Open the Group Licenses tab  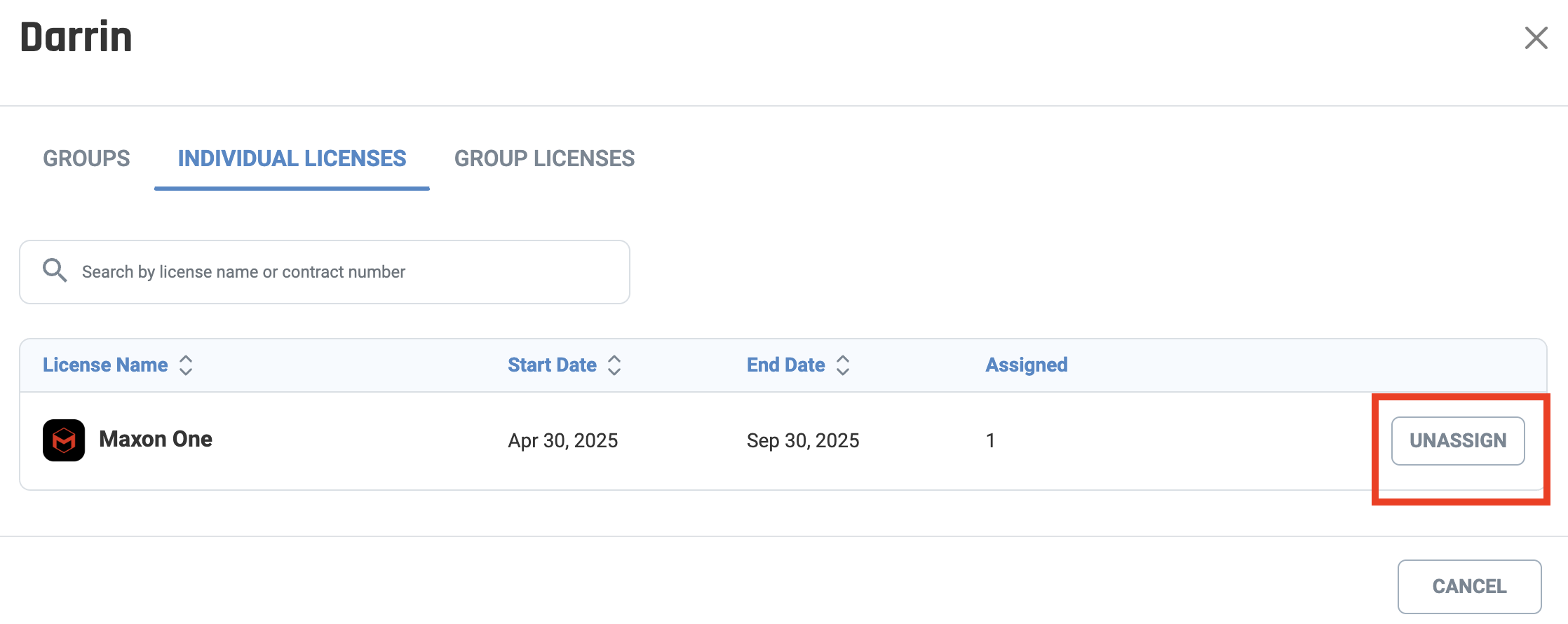tap(544, 158)
